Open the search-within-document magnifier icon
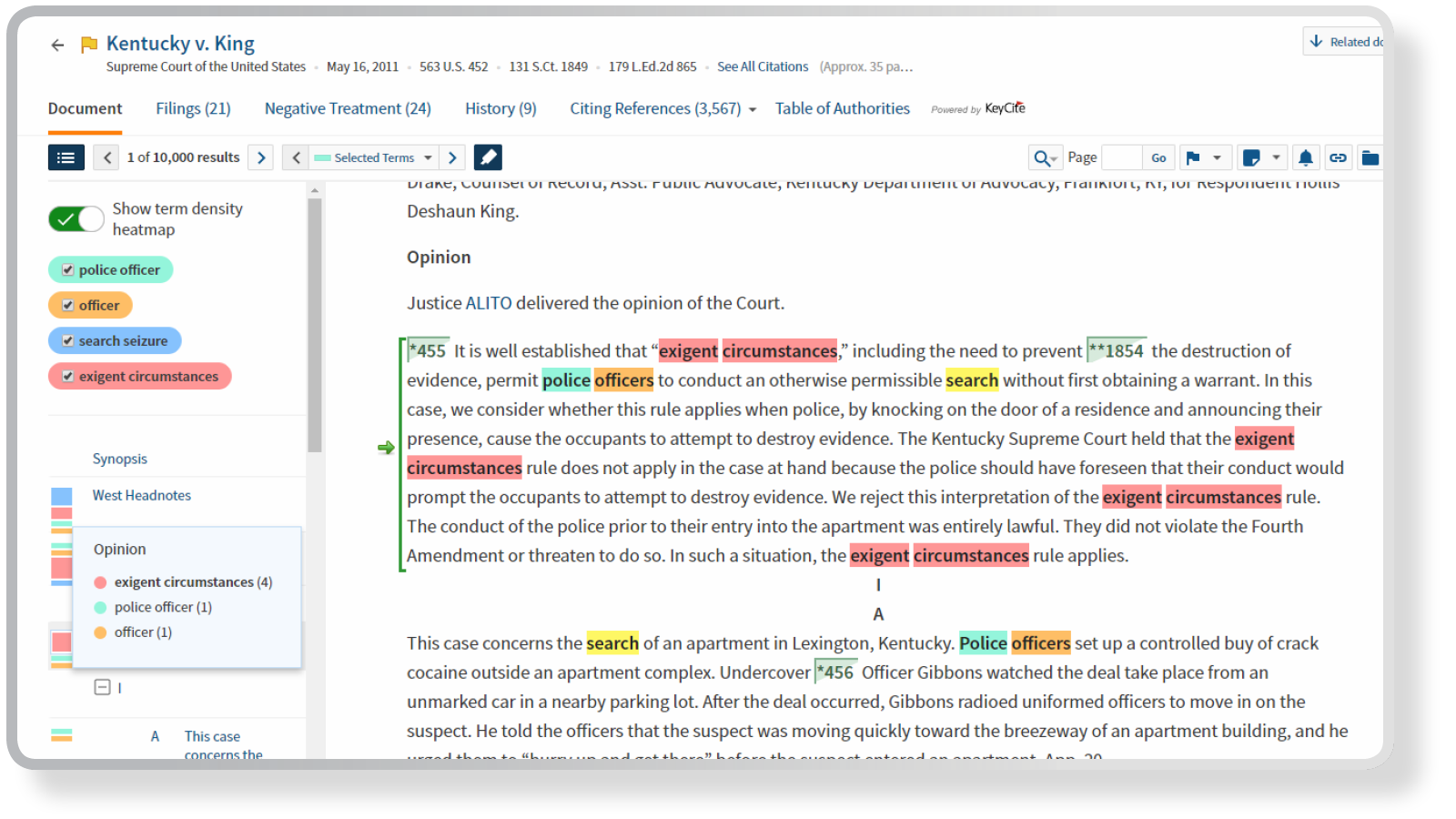 click(1044, 158)
